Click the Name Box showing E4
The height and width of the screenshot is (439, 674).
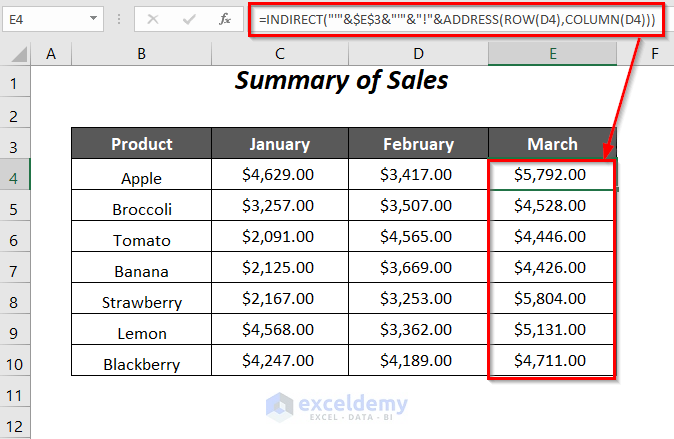pos(45,18)
